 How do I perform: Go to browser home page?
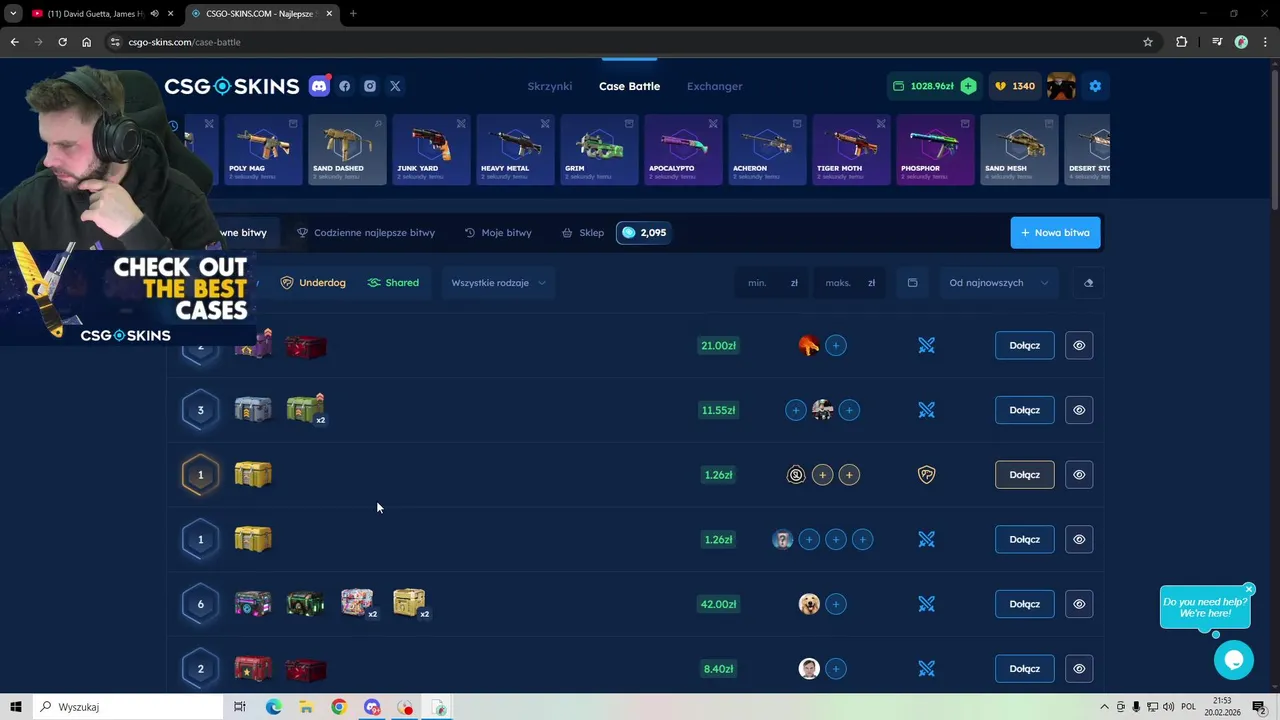click(x=86, y=42)
